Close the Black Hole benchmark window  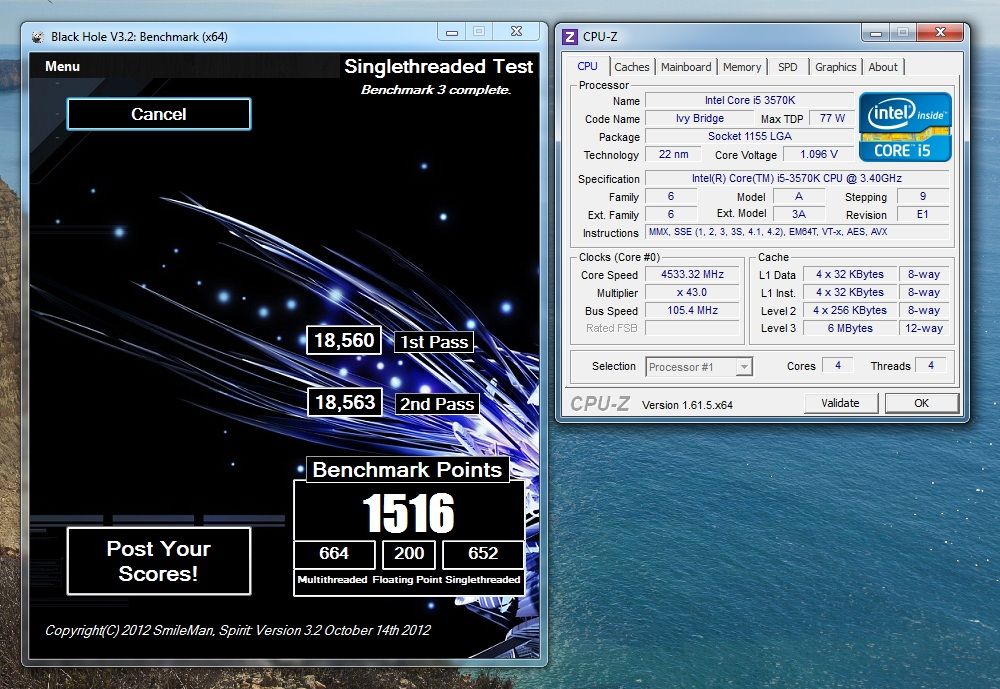[x=517, y=32]
